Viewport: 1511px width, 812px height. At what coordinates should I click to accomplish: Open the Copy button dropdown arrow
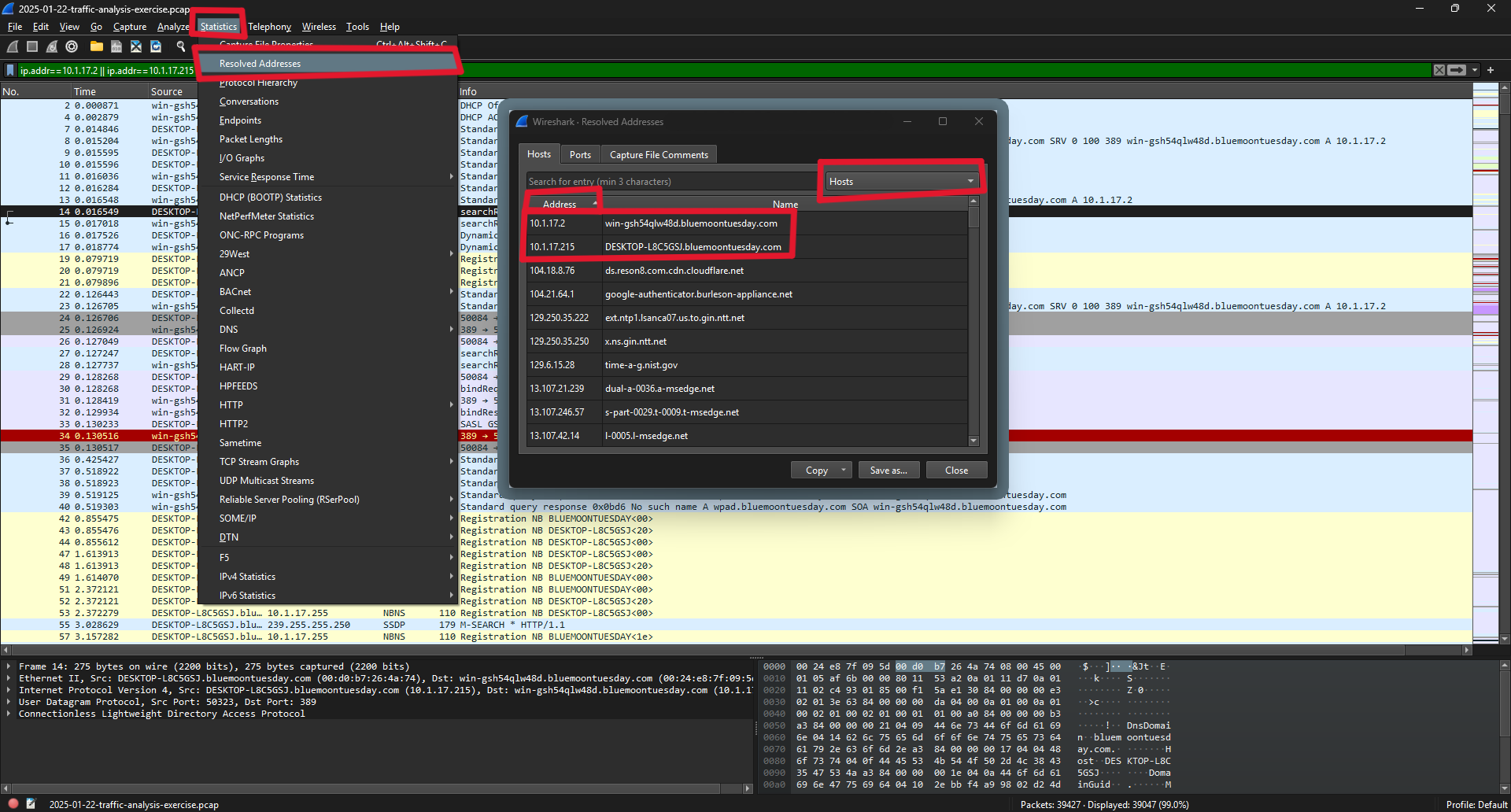[843, 471]
